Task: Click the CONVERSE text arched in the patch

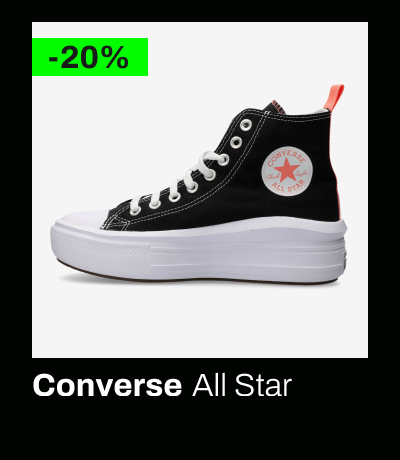Action: 286,158
